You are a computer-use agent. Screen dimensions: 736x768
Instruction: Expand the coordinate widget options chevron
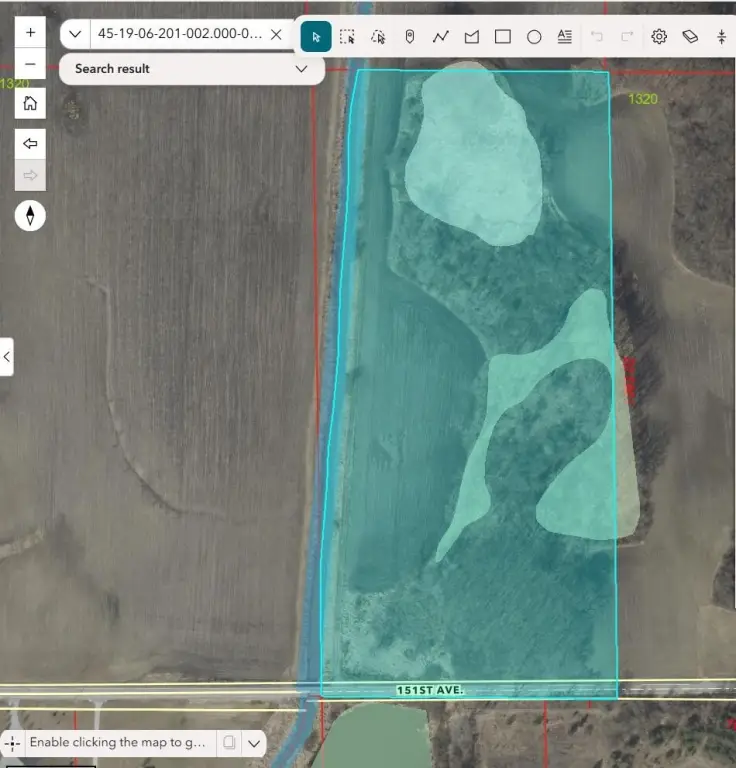pyautogui.click(x=254, y=743)
